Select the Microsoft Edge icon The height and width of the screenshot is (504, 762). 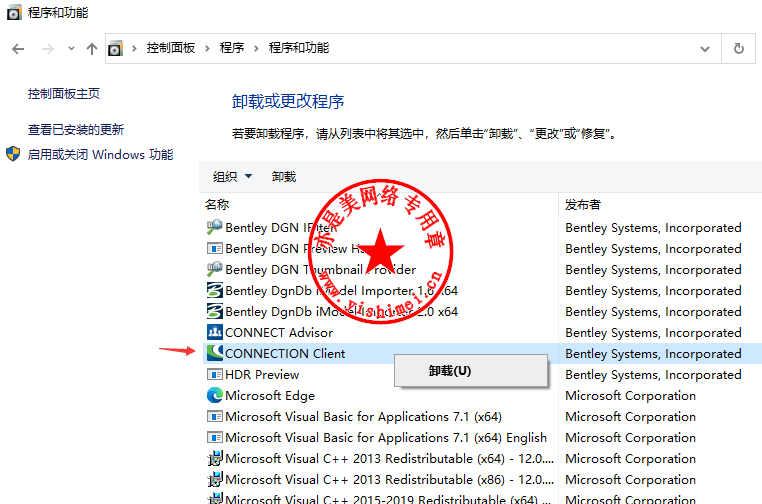tap(214, 395)
